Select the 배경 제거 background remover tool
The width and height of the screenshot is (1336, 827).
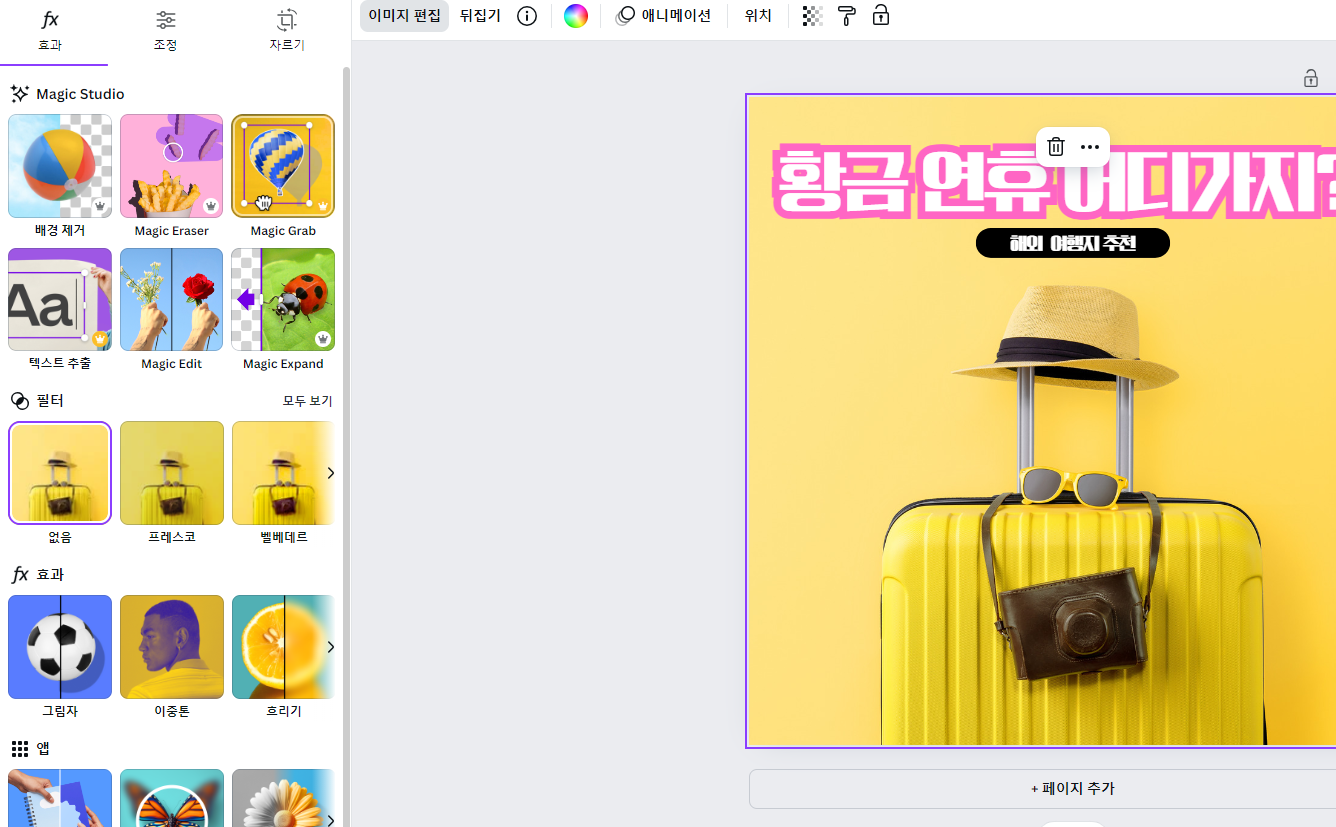pos(59,166)
